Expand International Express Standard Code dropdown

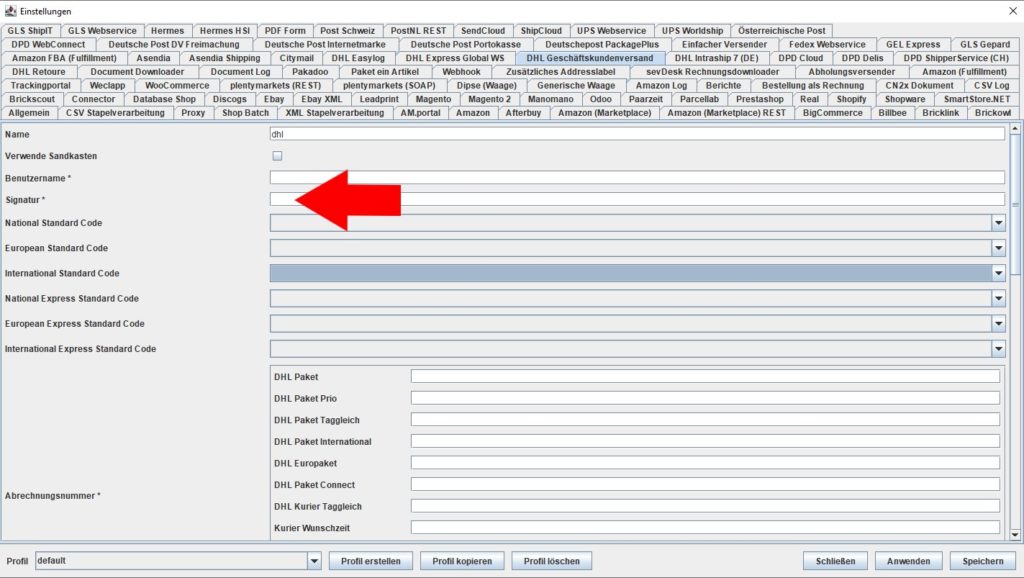tap(998, 349)
